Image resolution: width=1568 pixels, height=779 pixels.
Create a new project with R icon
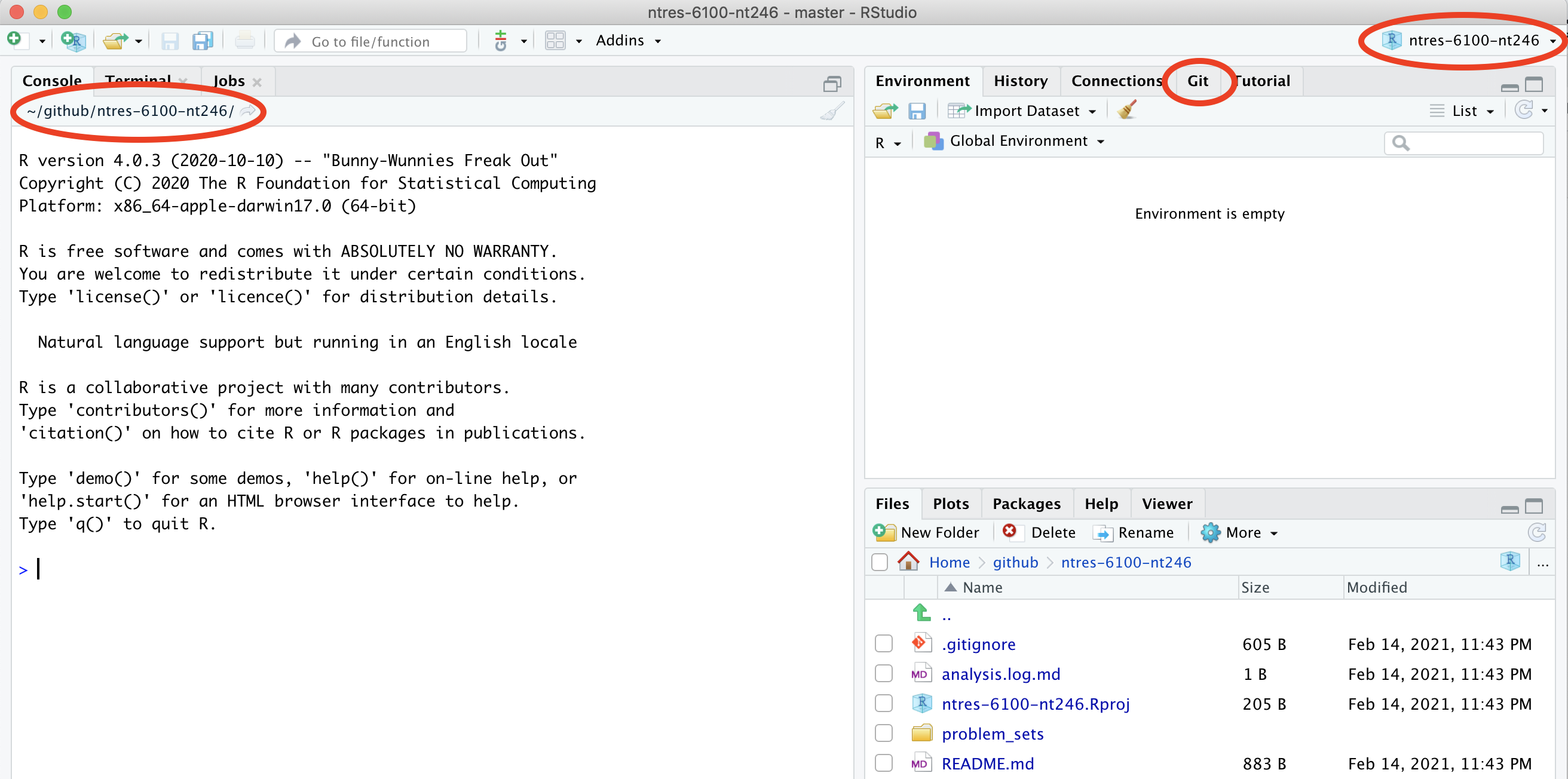(73, 41)
